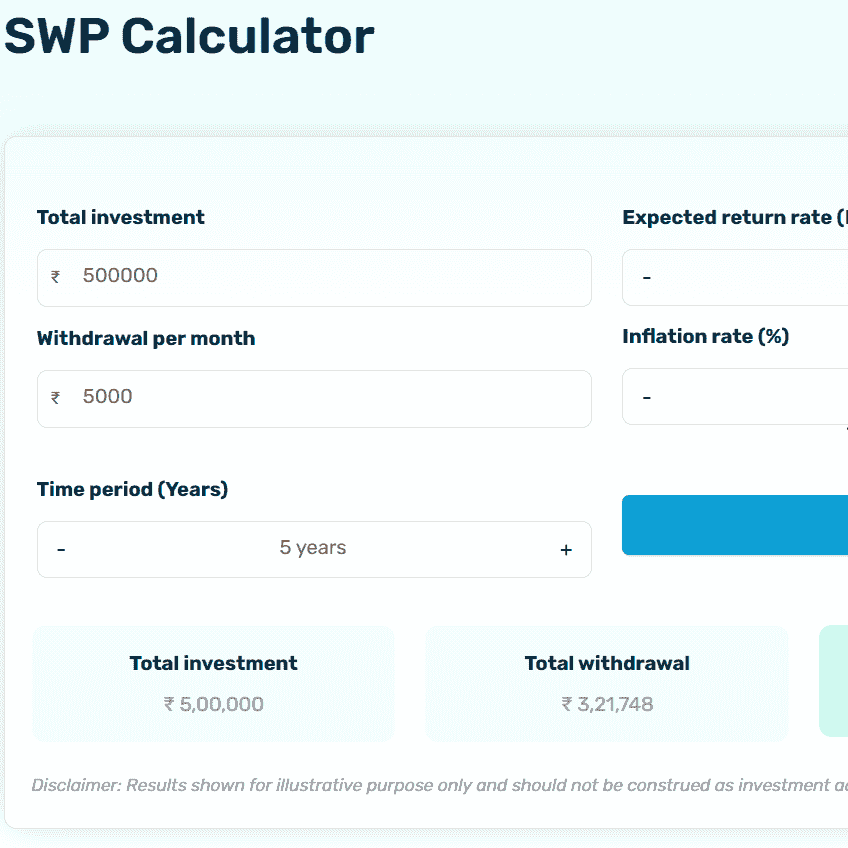848x848 pixels.
Task: Click the rupee icon in Total investment field
Action: coord(56,277)
